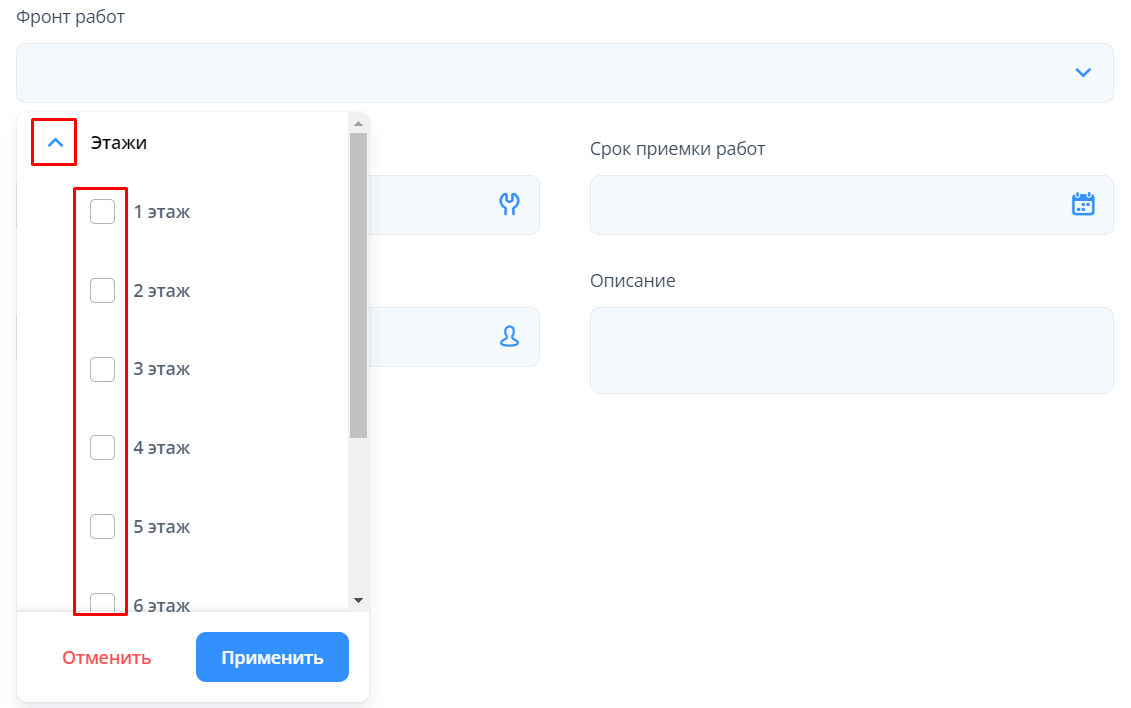This screenshot has width=1131, height=708.
Task: Toggle the 5 этаж checkbox
Action: (x=102, y=526)
